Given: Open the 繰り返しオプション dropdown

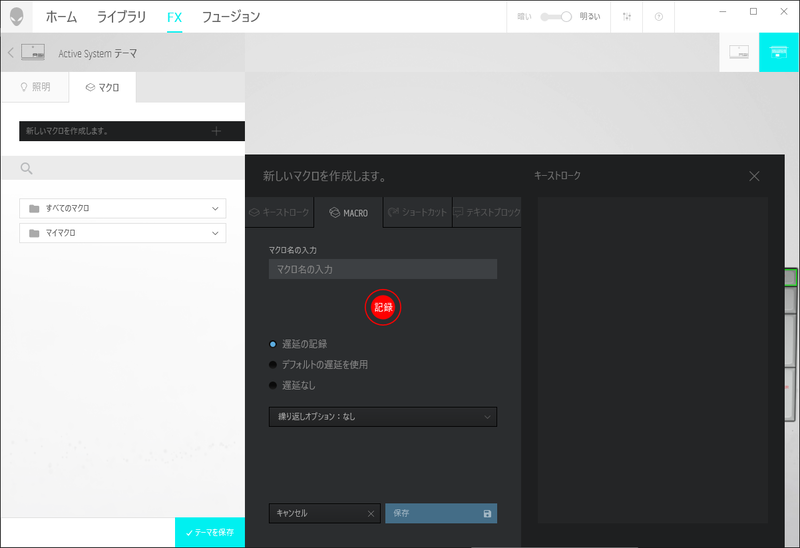Looking at the screenshot, I should click(x=383, y=416).
